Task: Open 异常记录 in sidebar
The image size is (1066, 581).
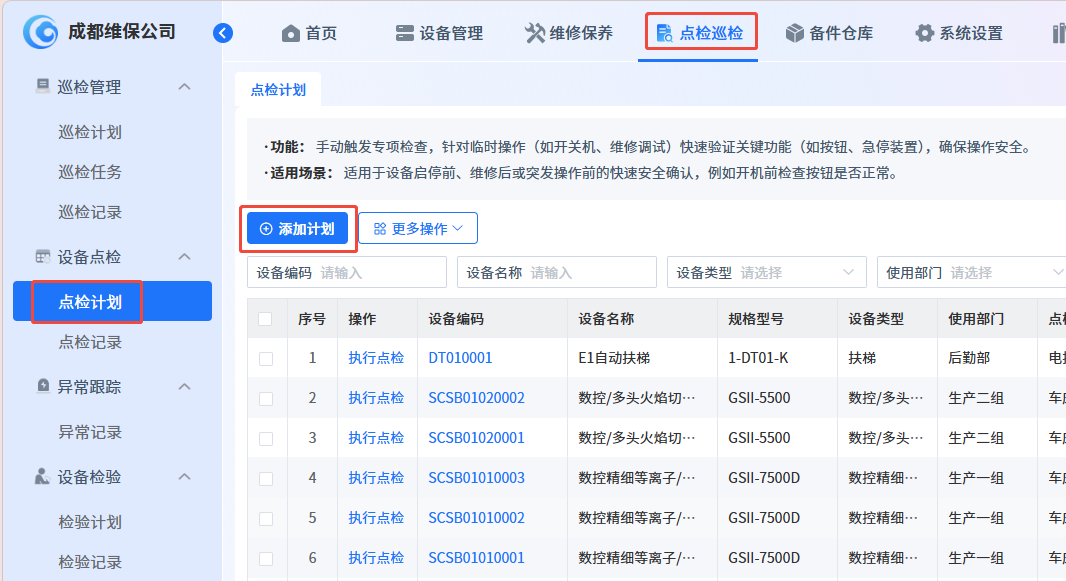Action: point(90,432)
